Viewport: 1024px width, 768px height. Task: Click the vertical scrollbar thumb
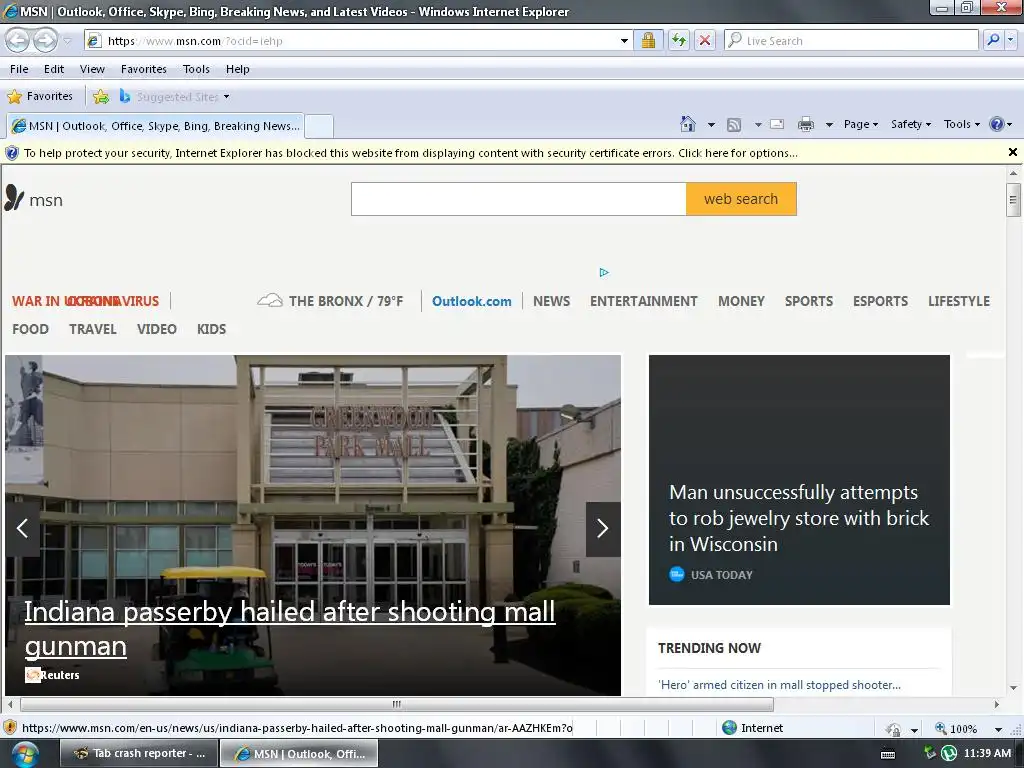(x=1013, y=200)
